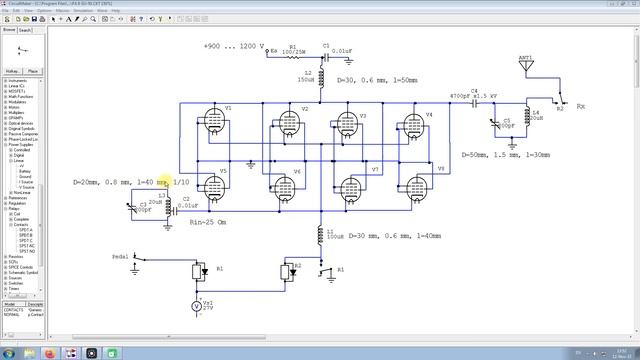Switch to the Browse tab
640x360 pixels.
pyautogui.click(x=9, y=30)
